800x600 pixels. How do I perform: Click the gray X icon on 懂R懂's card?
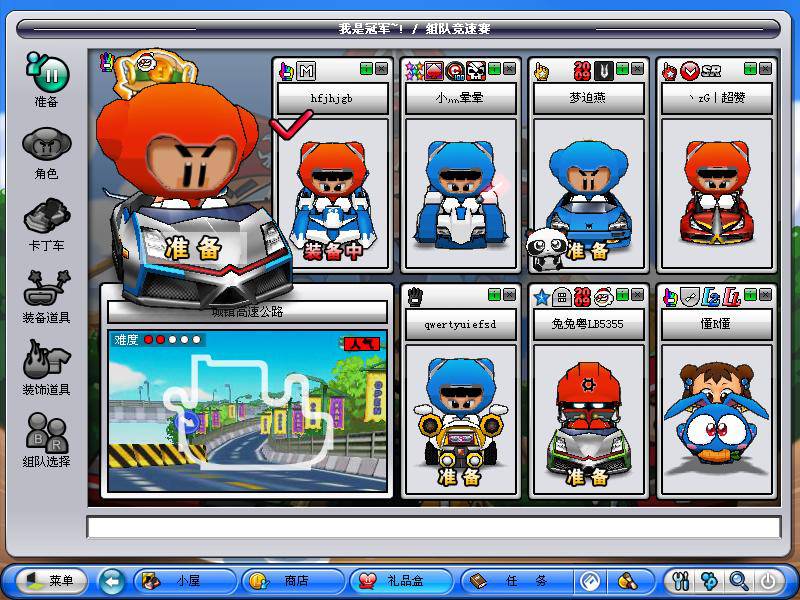765,294
